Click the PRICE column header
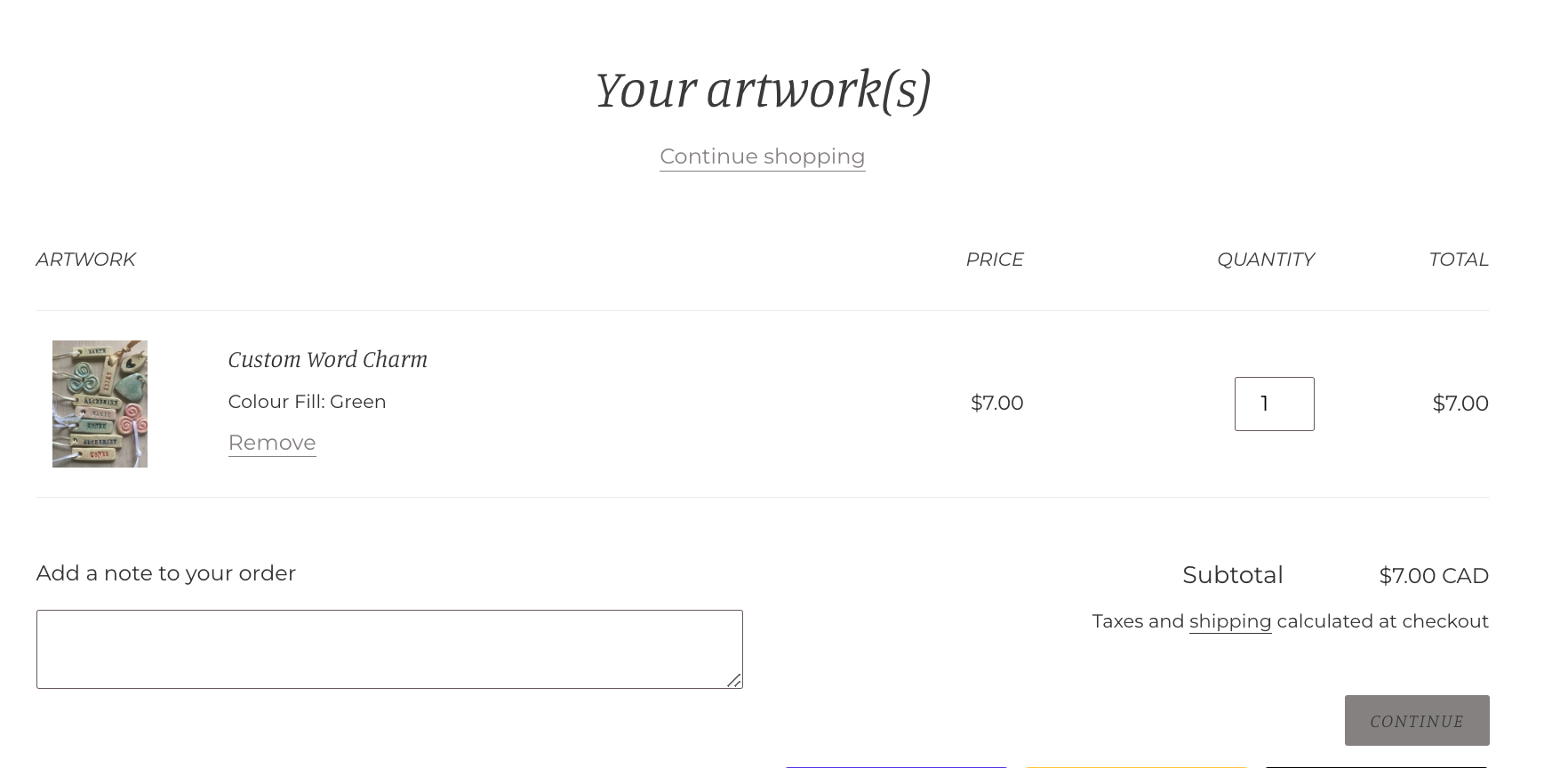Image resolution: width=1568 pixels, height=768 pixels. coord(994,260)
